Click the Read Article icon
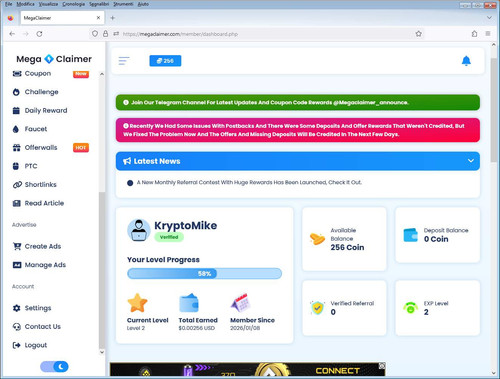 (17, 203)
